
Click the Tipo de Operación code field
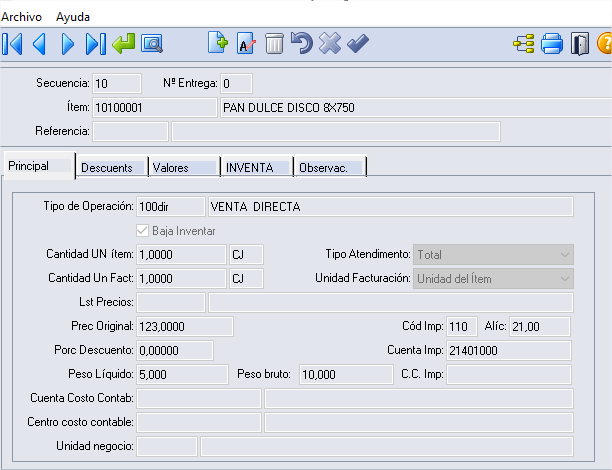[x=171, y=207]
